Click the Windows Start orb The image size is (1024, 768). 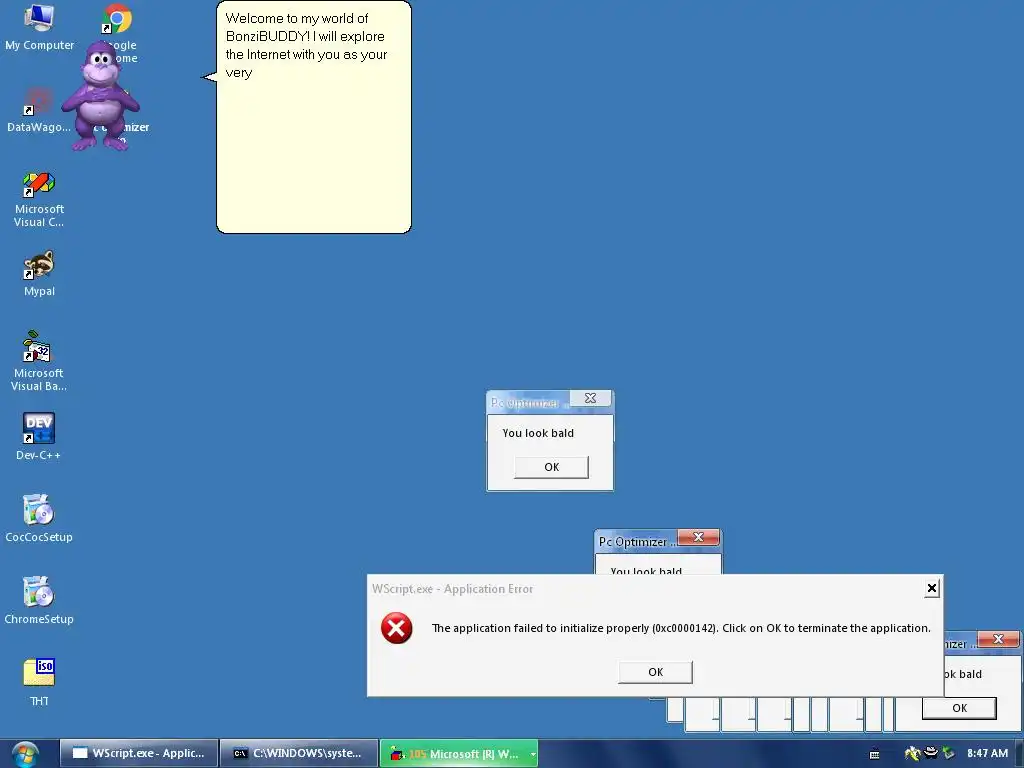pos(24,754)
